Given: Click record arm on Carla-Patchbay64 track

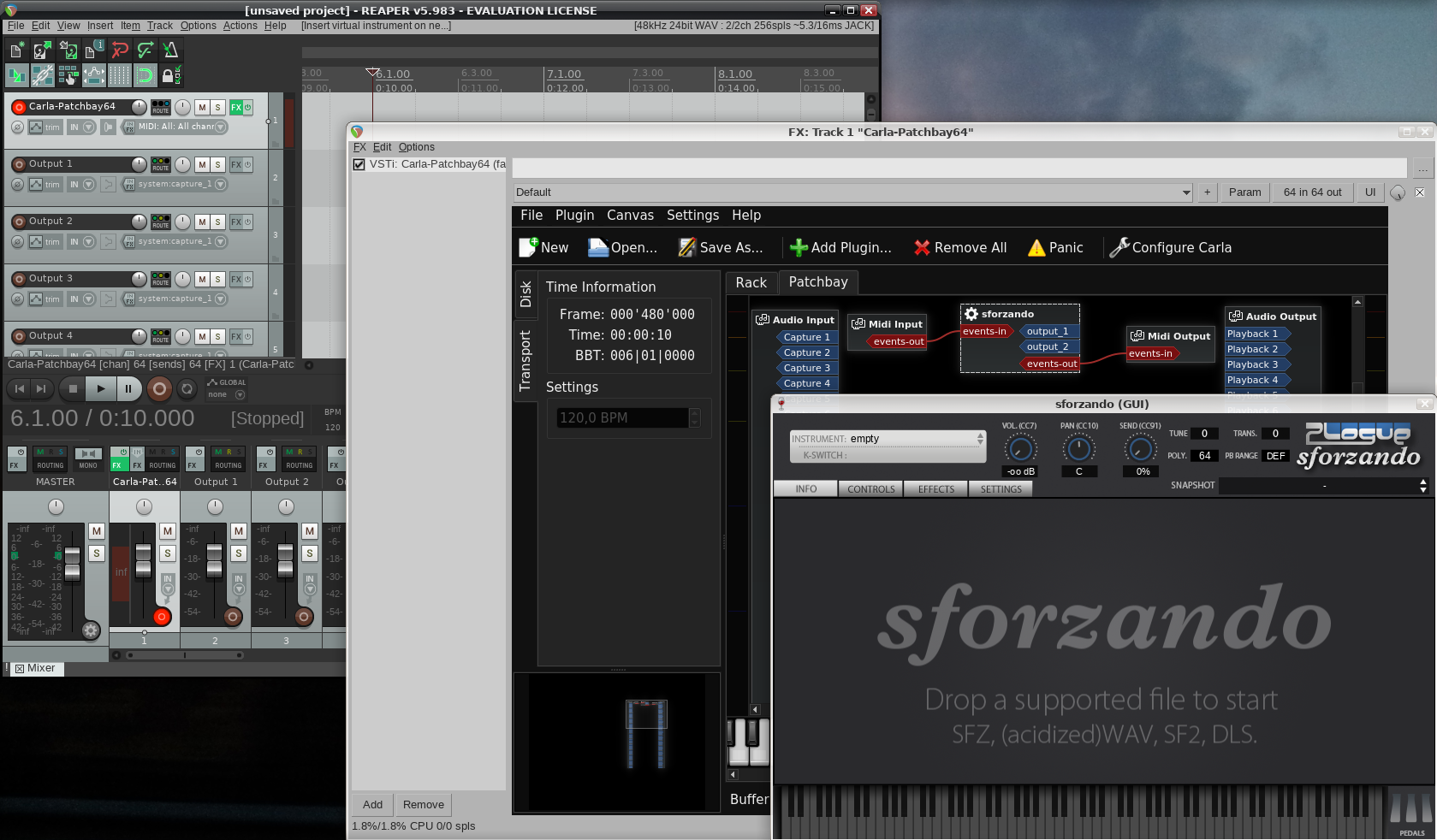Looking at the screenshot, I should [x=19, y=107].
